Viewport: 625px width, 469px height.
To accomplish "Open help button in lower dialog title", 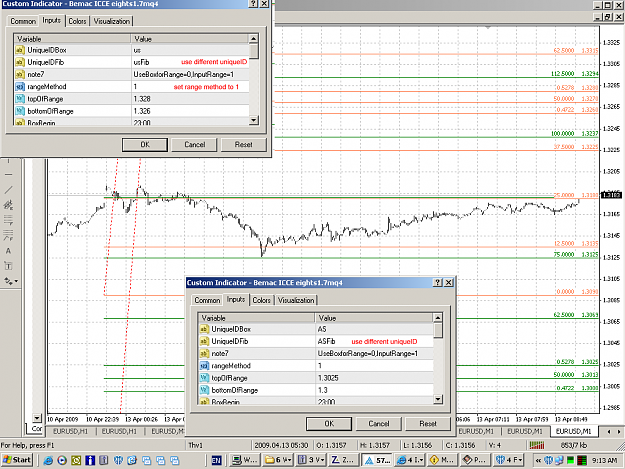I will (x=438, y=283).
